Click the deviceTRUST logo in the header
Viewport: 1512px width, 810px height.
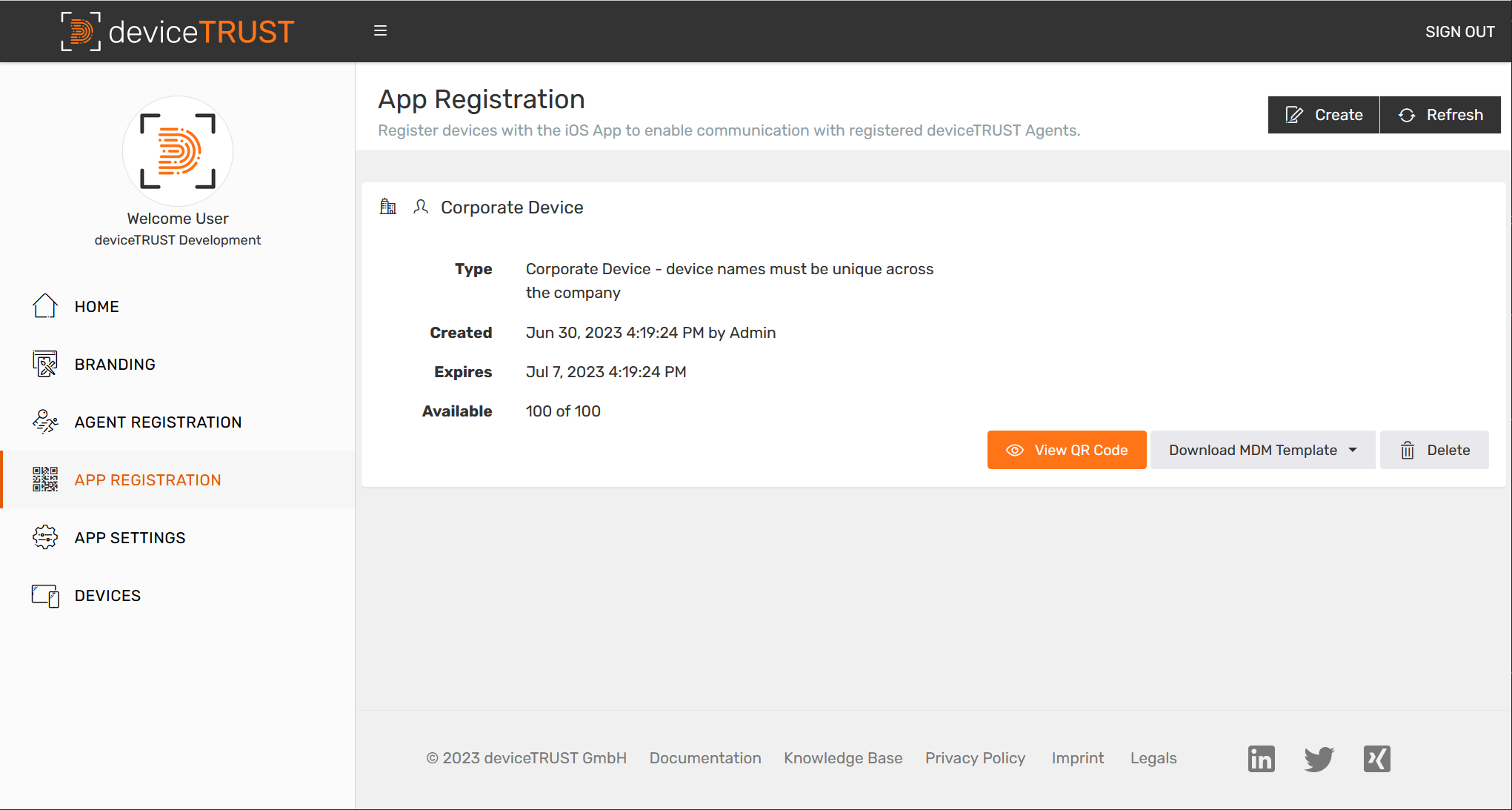point(176,31)
